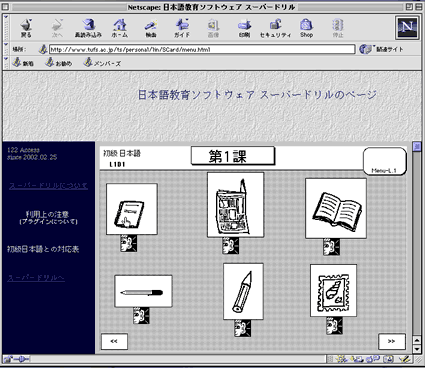Click the URL location field

[x=202, y=50]
